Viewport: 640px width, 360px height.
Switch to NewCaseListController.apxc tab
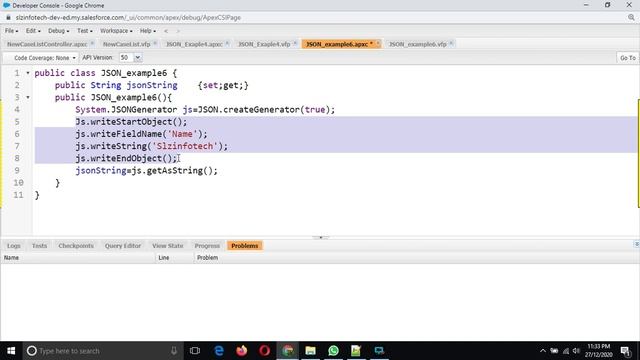click(x=47, y=44)
